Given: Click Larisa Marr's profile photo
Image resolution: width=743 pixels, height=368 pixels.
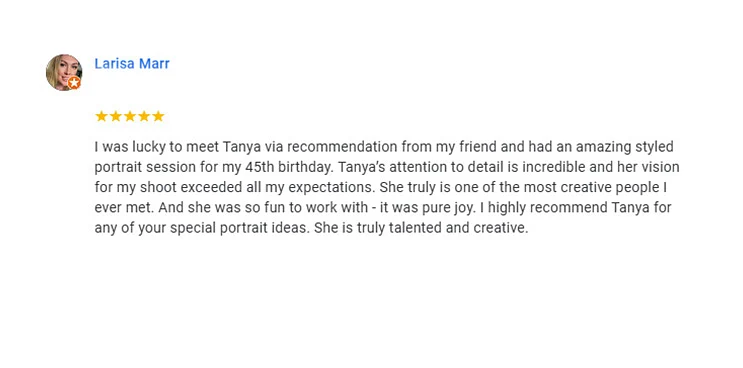Looking at the screenshot, I should coord(64,72).
